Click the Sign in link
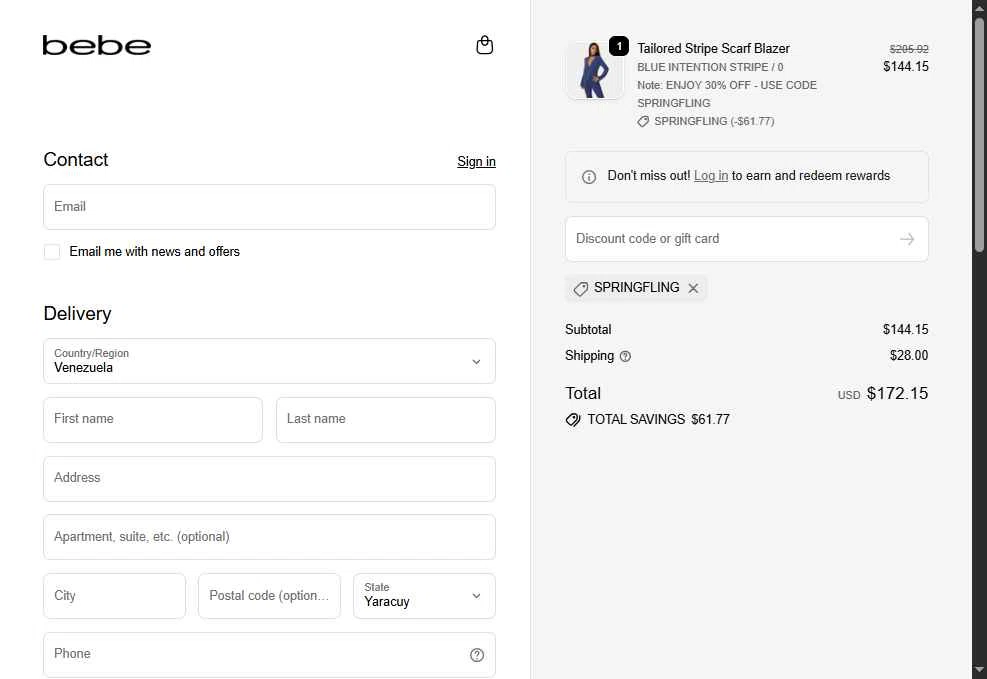 coord(476,162)
